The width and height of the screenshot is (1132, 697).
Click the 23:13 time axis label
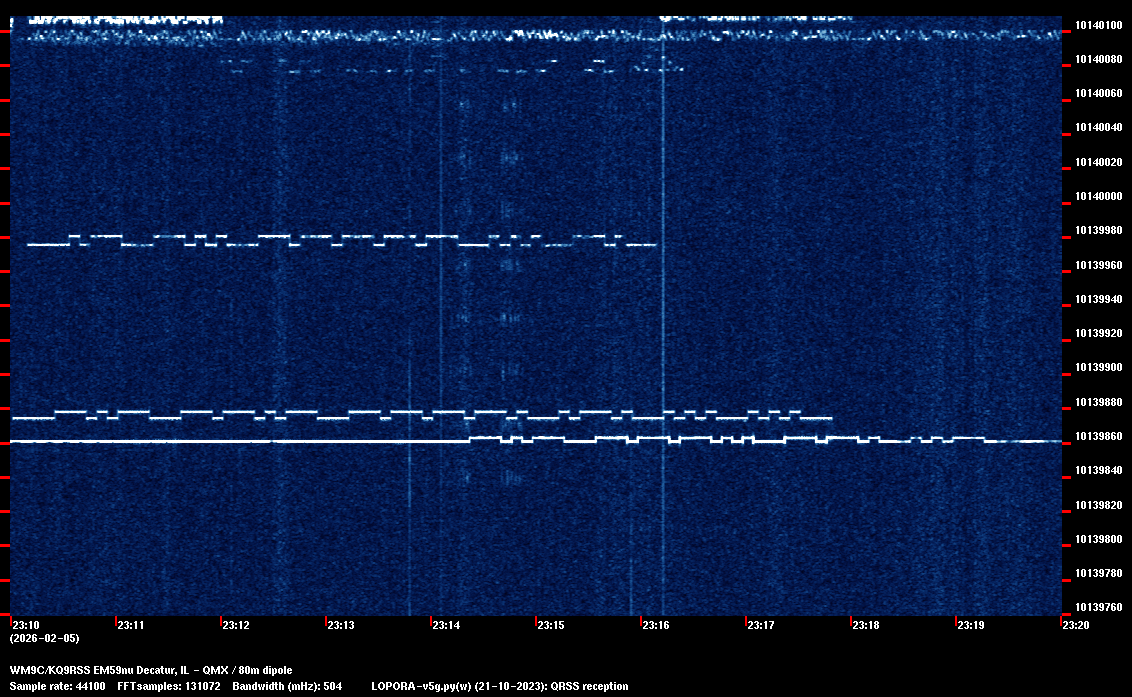click(340, 626)
